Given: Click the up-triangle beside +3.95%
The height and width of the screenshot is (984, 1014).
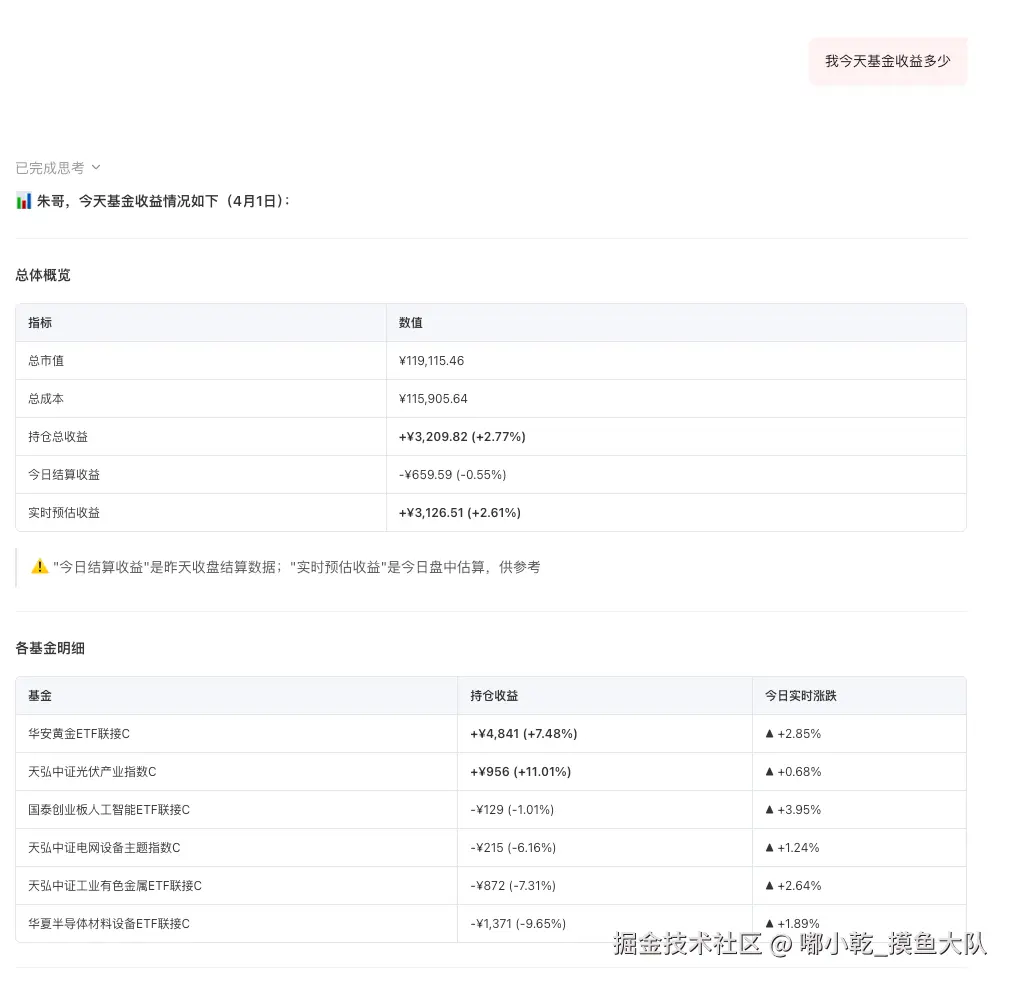Looking at the screenshot, I should tap(771, 809).
